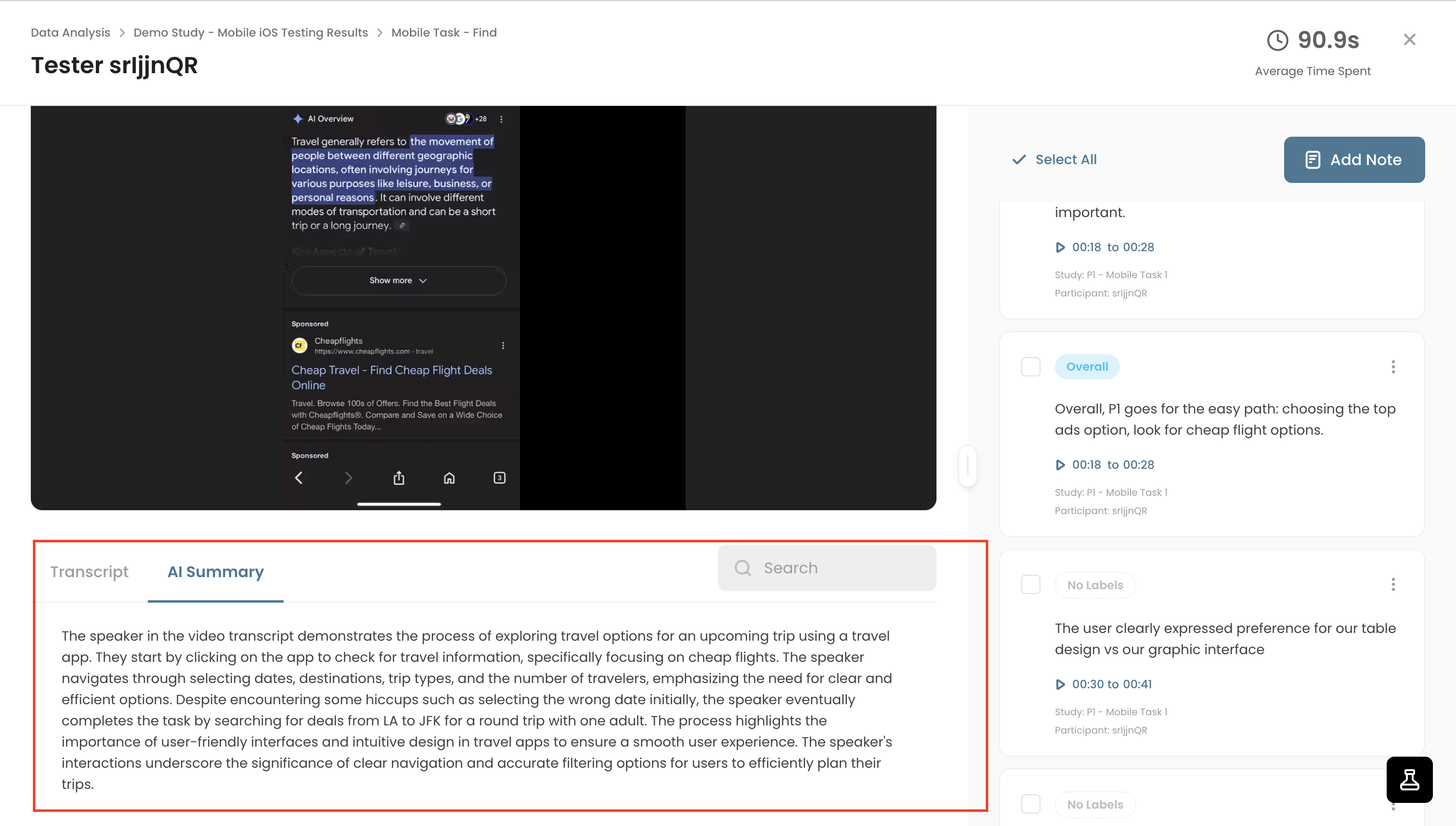Click No Labels on the bottom note

pos(1094,804)
